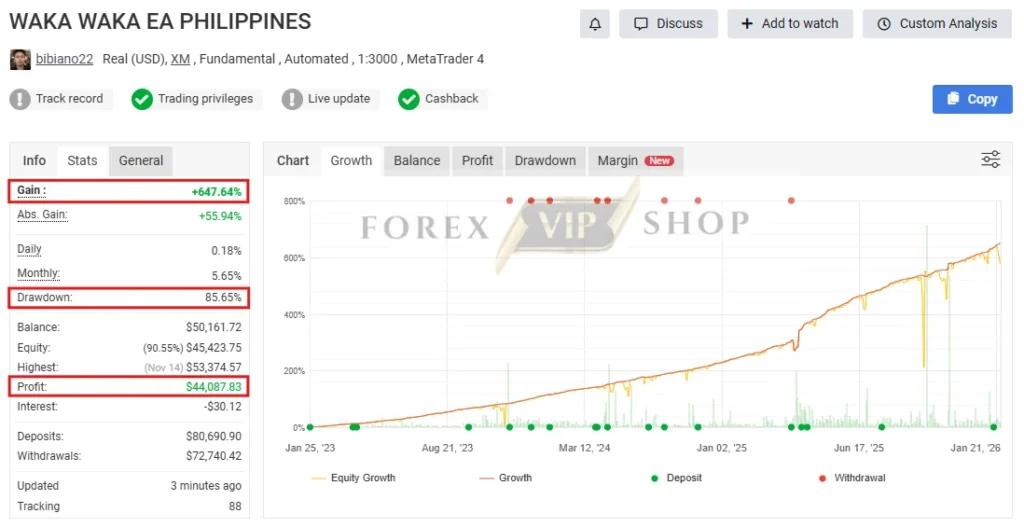Switch to the Profit chart tab
Screen dimensions: 1024x527
[477, 161]
